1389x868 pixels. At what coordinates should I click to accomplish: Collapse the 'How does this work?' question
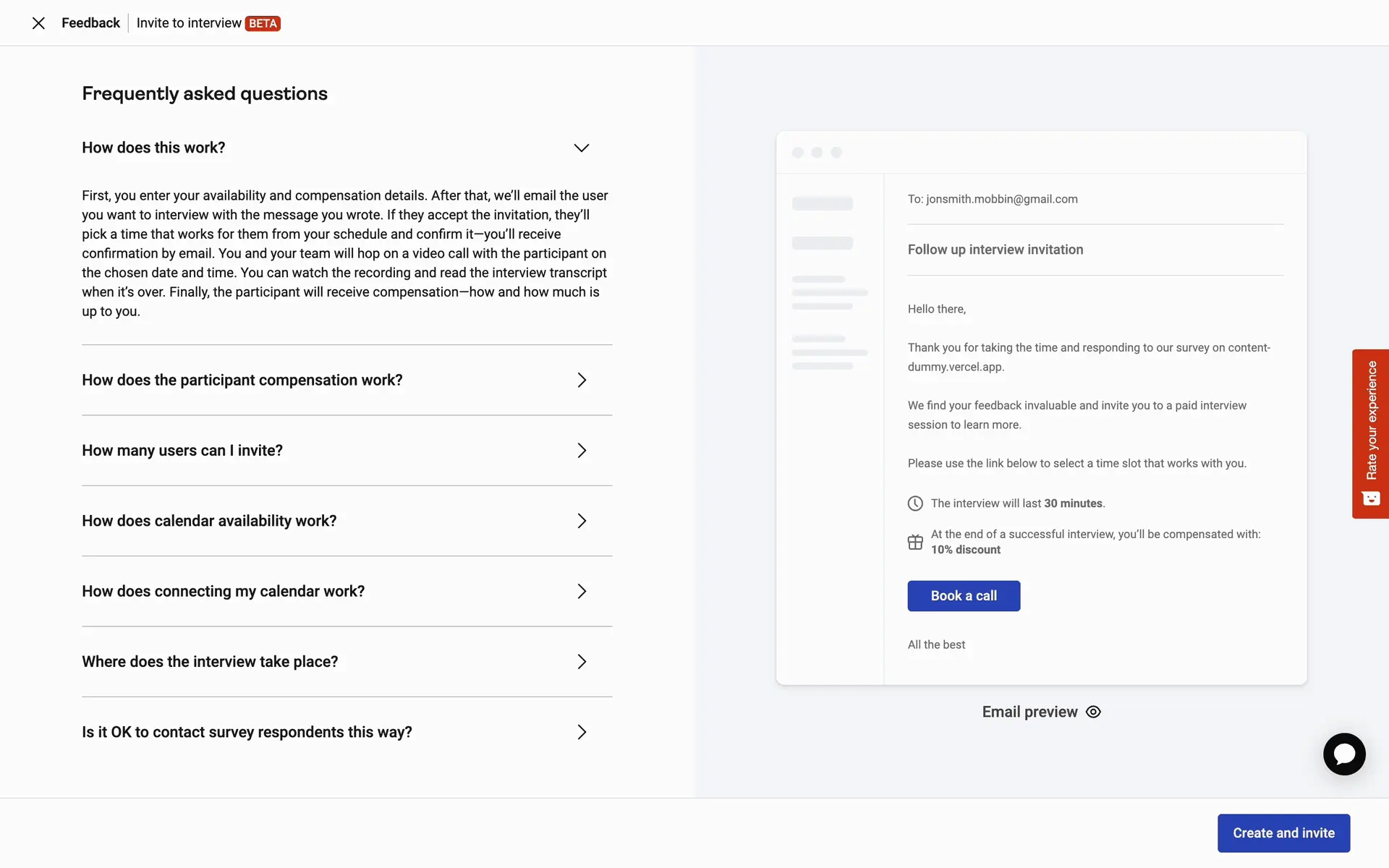(x=581, y=148)
